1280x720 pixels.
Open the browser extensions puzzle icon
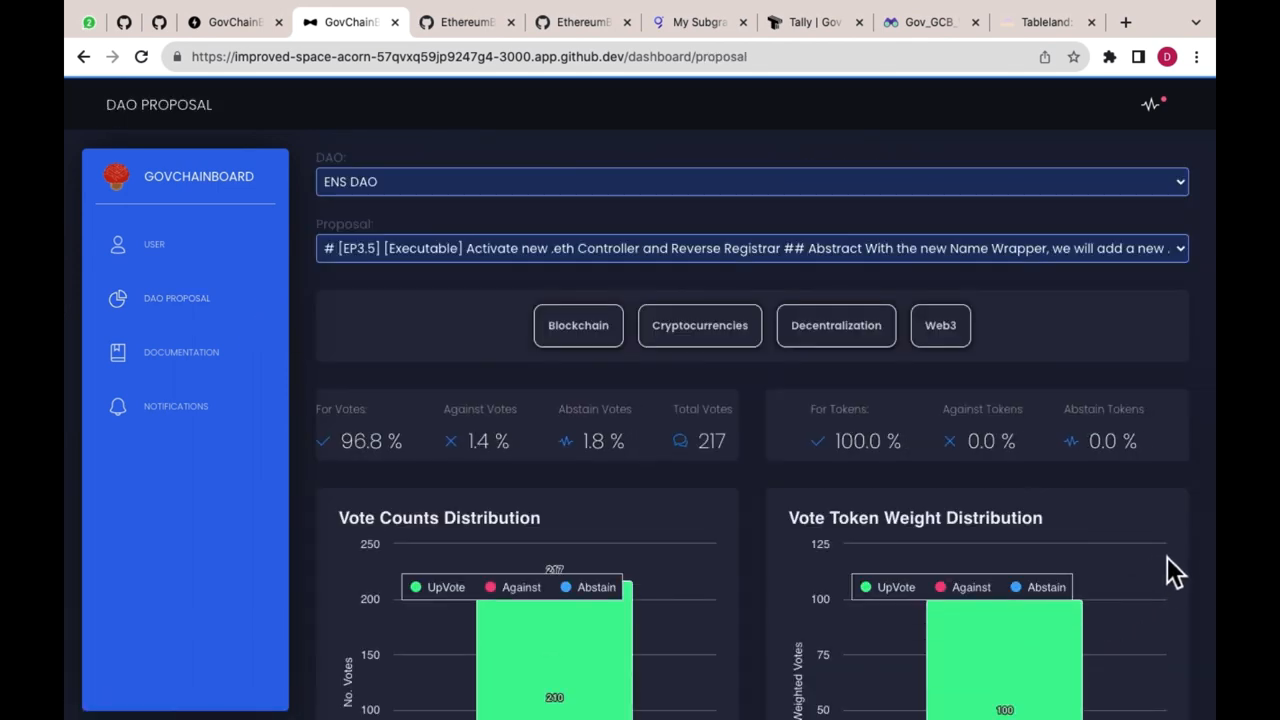(1109, 57)
